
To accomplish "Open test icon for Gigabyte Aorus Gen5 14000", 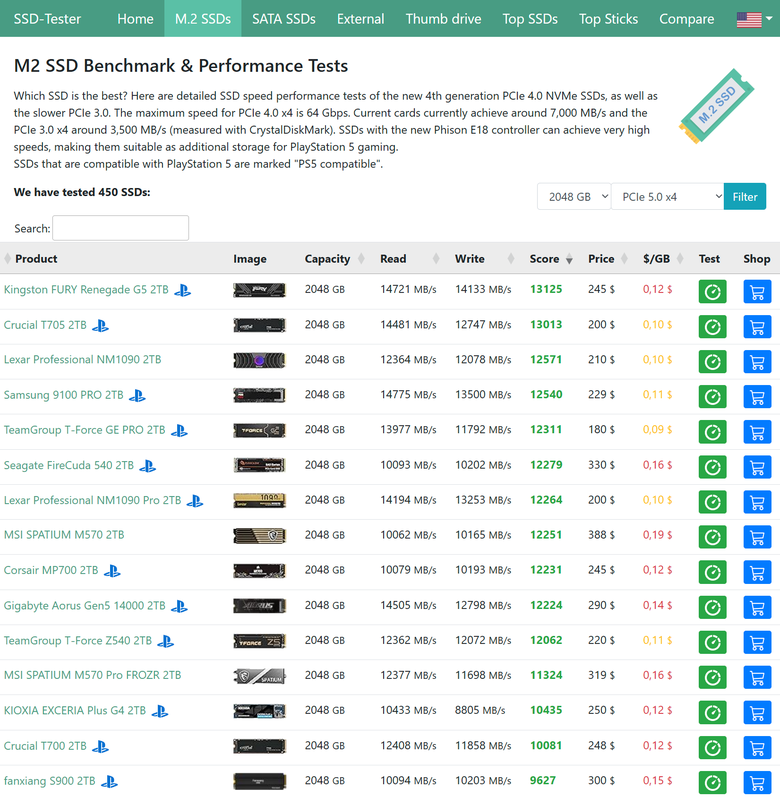I will (712, 607).
